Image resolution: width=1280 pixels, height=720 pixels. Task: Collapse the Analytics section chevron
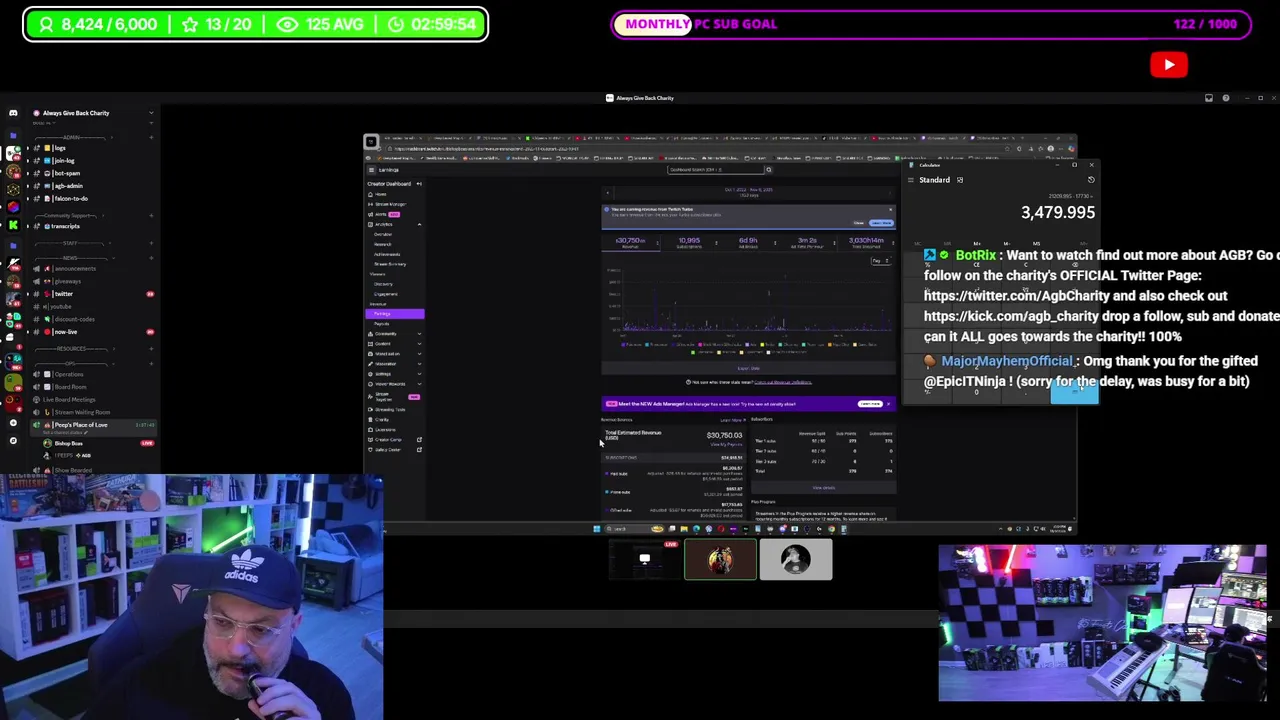(419, 224)
